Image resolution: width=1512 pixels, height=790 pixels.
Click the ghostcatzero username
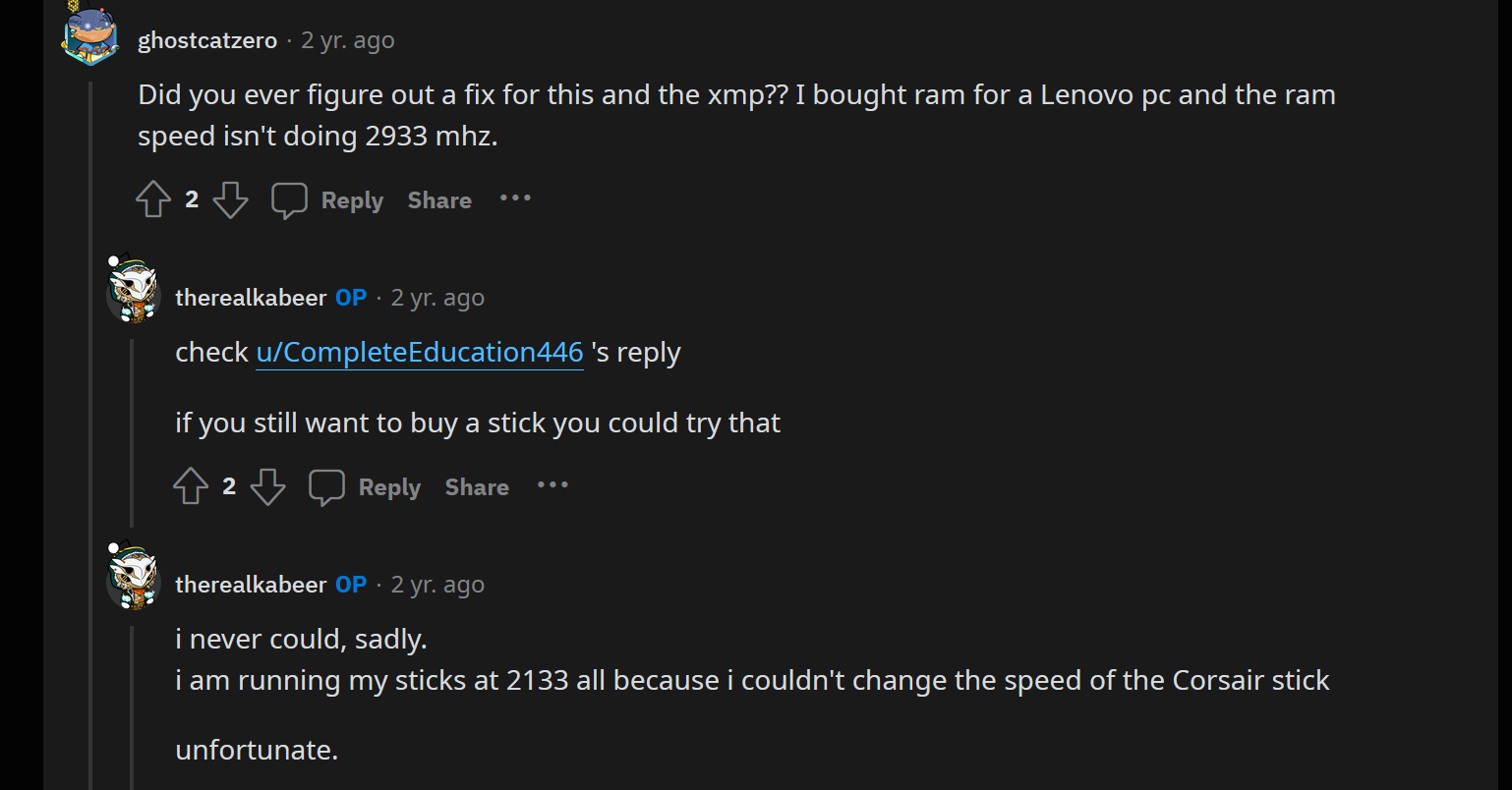coord(206,40)
